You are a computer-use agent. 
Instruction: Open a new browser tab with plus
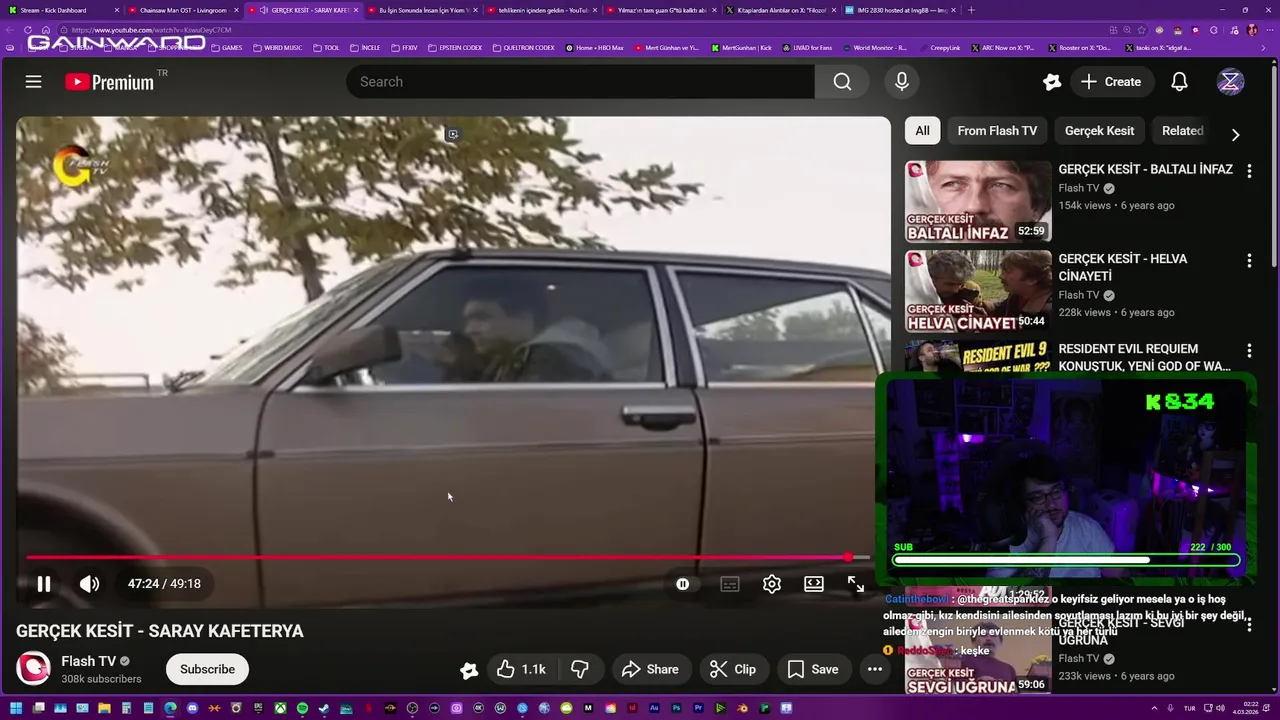[971, 10]
